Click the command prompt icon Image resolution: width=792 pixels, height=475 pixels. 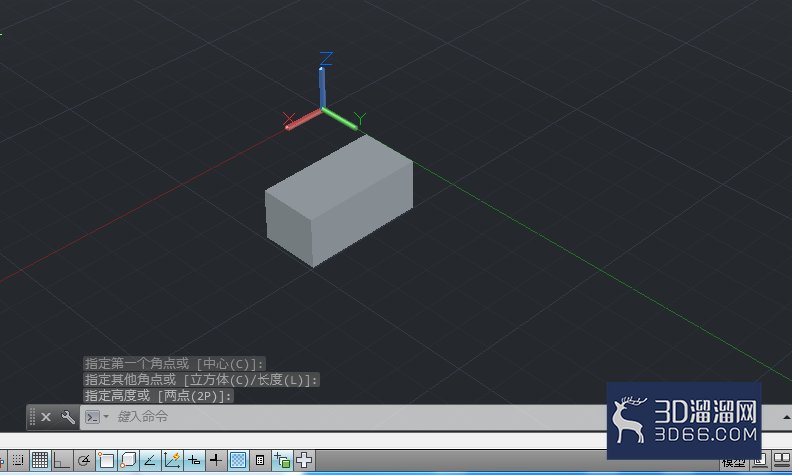coord(92,417)
